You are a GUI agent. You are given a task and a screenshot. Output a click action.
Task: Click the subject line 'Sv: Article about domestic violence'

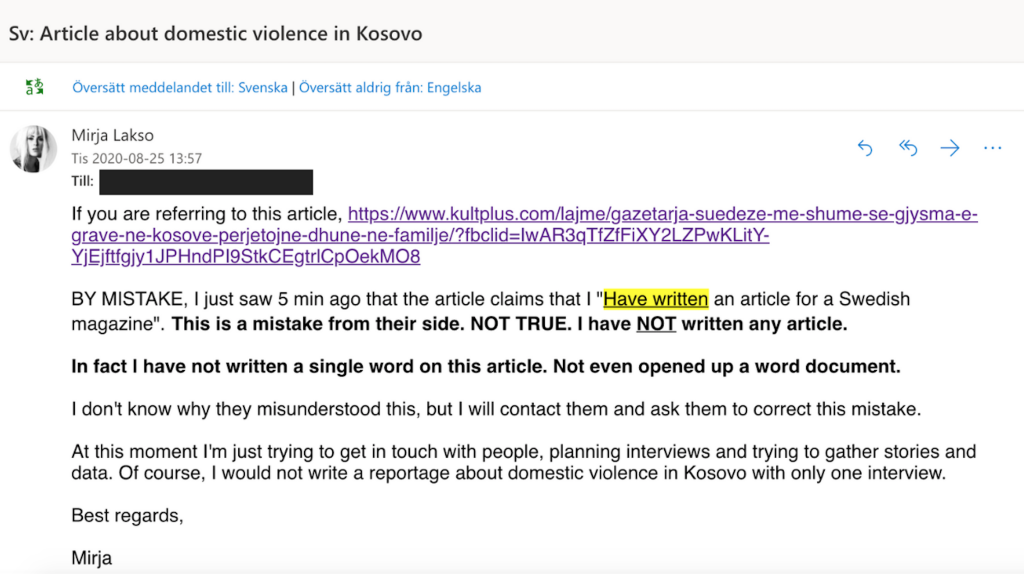coord(216,33)
